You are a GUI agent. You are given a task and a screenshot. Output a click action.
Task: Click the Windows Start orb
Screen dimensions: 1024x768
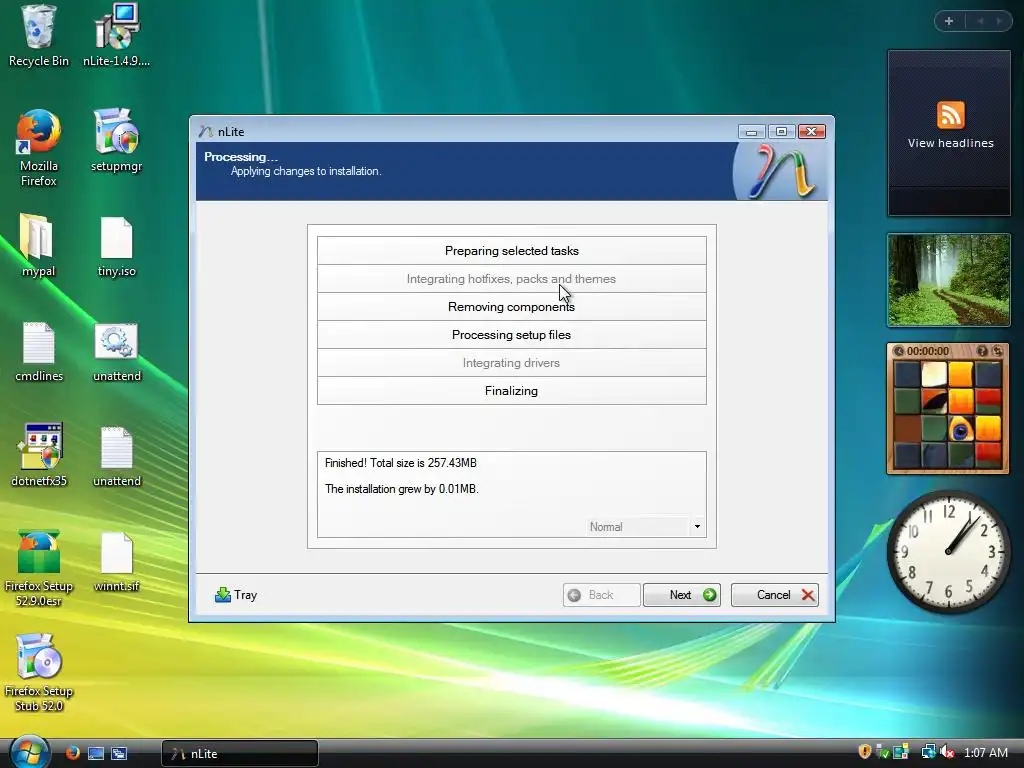tap(29, 752)
